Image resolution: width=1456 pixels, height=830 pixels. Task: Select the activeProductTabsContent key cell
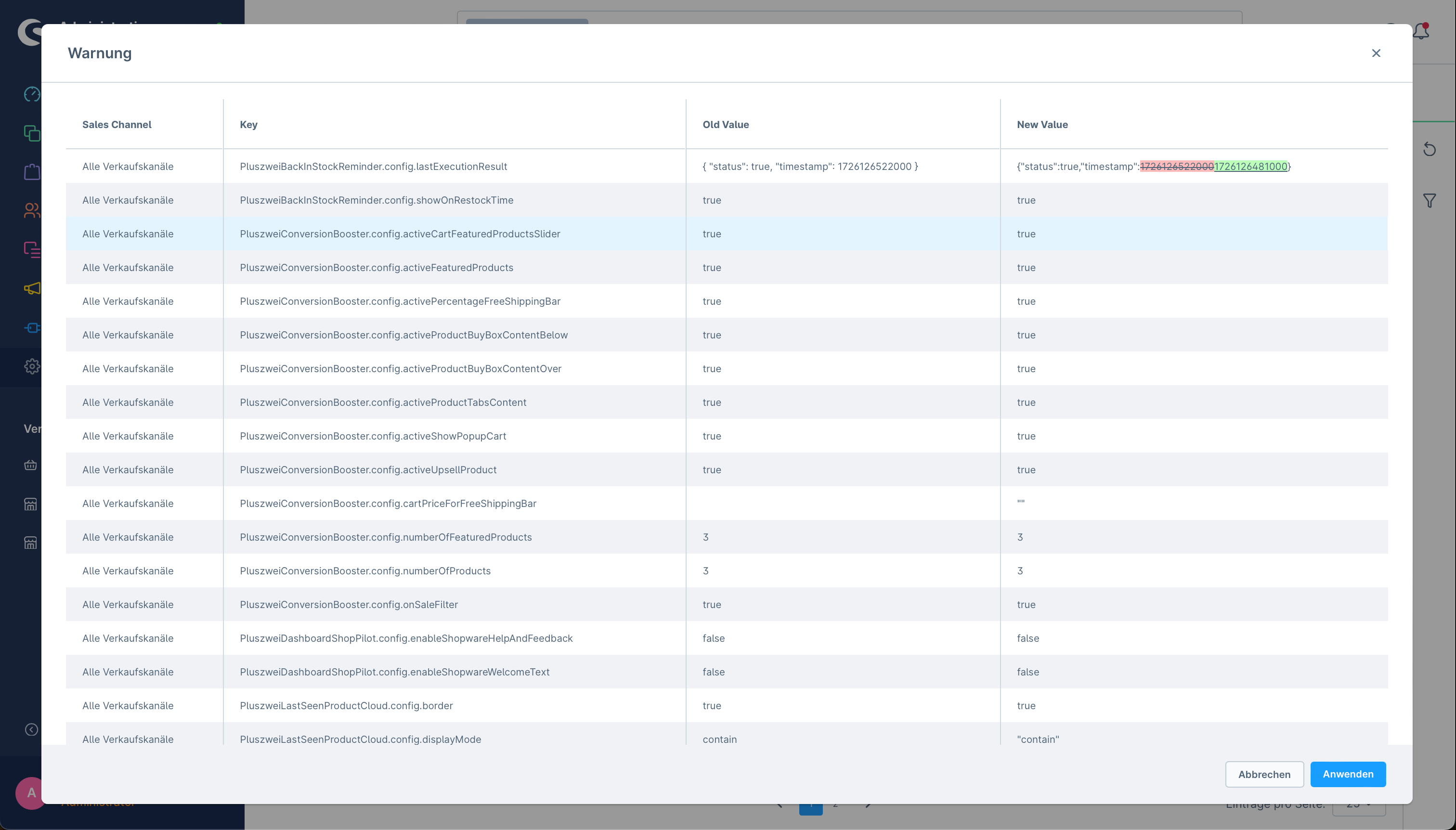pyautogui.click(x=455, y=402)
